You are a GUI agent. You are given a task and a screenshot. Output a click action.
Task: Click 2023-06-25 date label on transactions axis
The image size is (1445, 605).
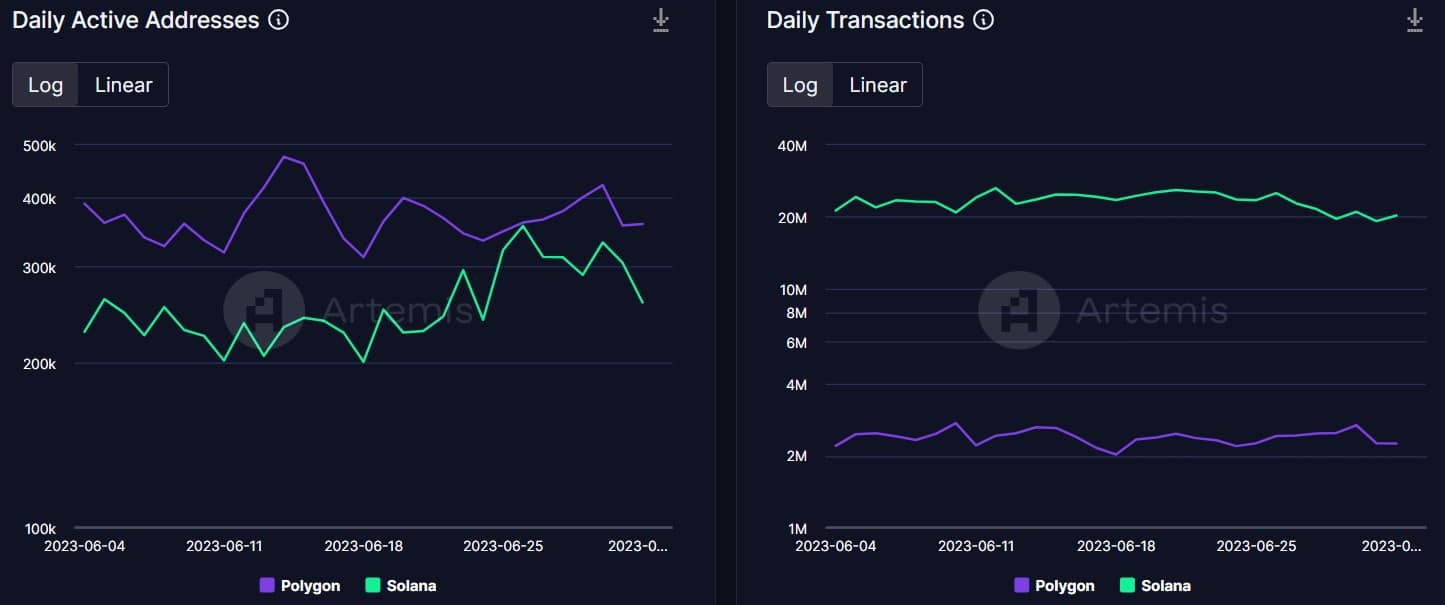pyautogui.click(x=1256, y=546)
